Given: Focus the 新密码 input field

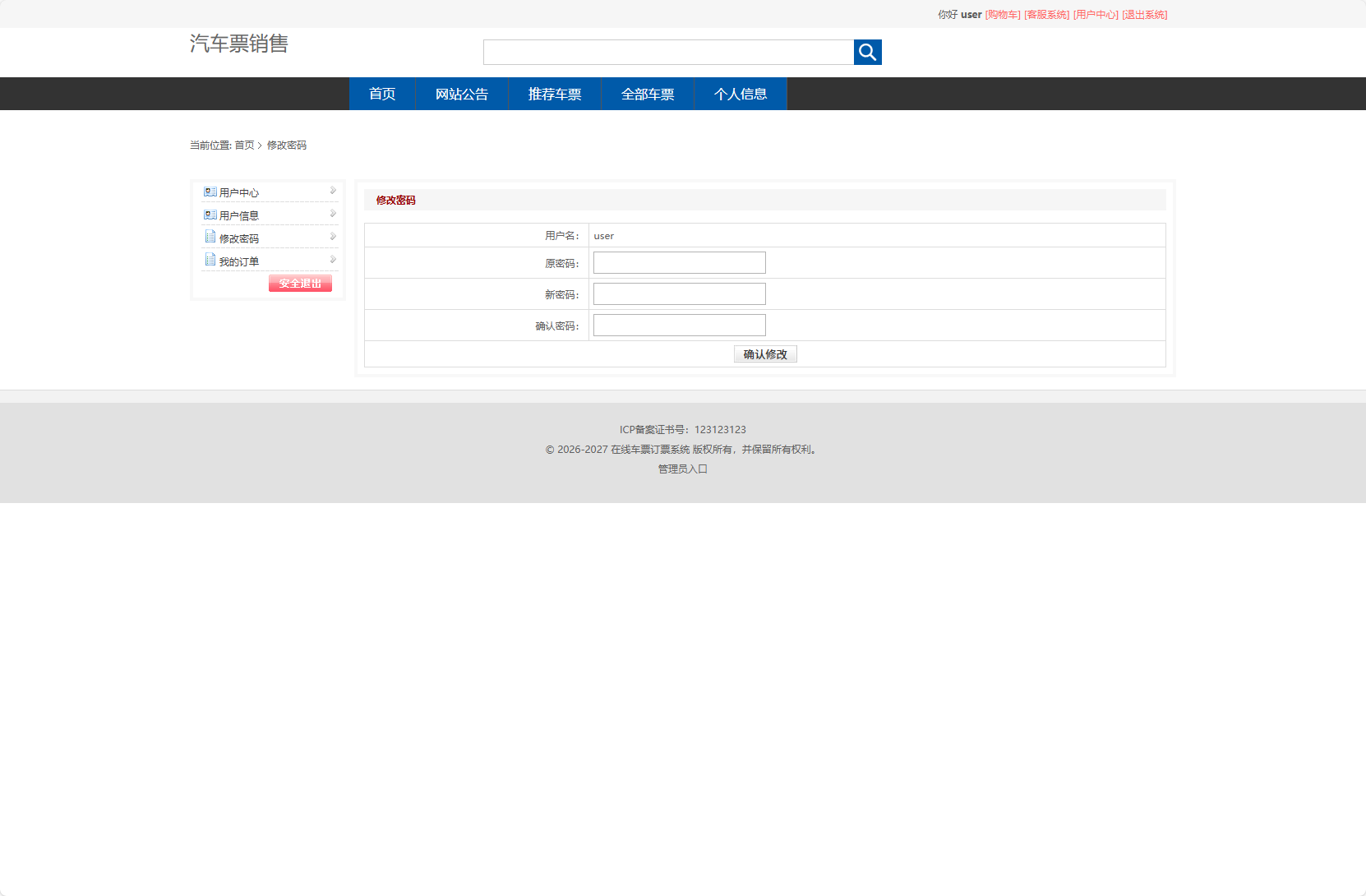Looking at the screenshot, I should [679, 294].
